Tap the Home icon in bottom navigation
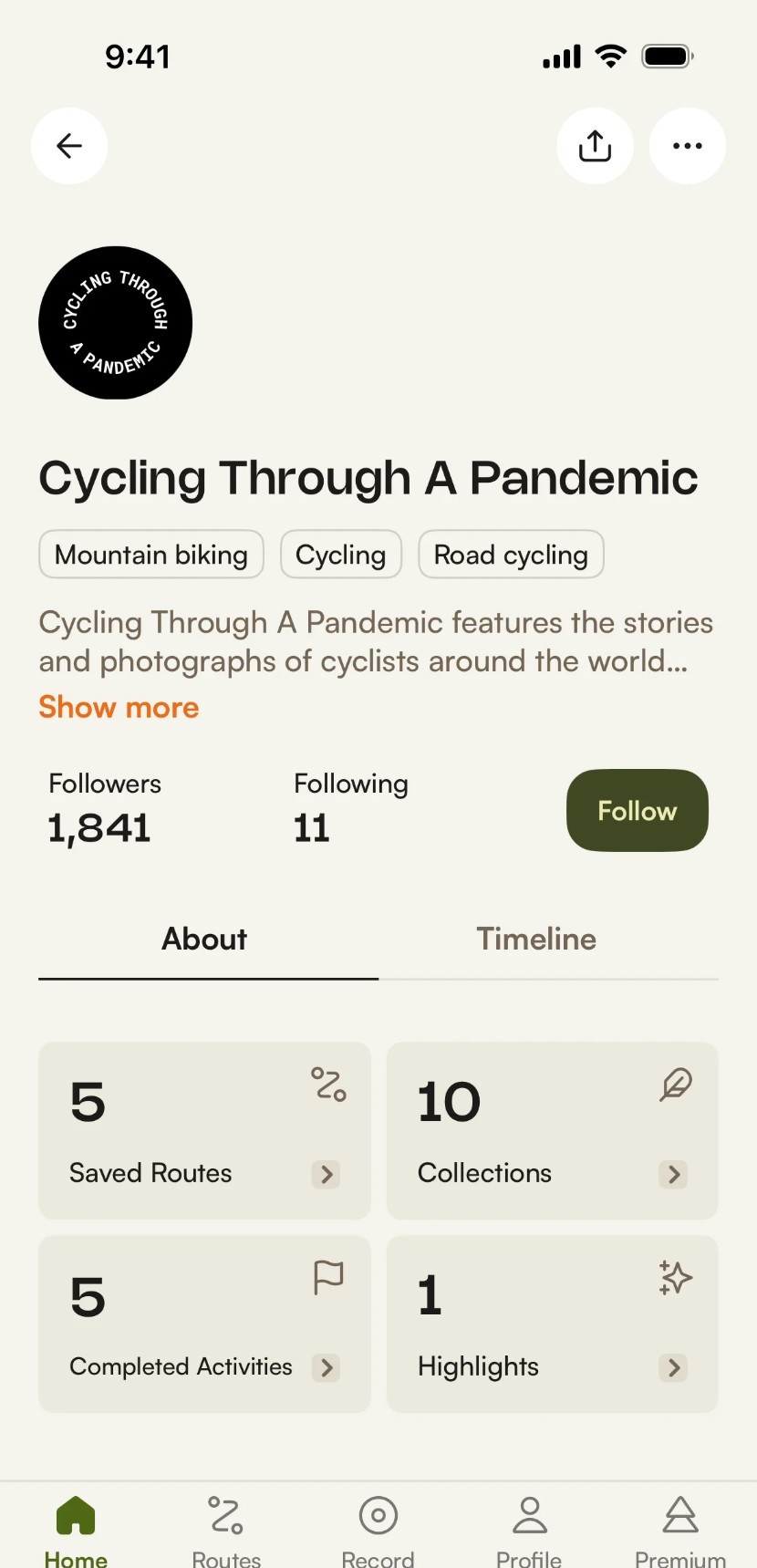The image size is (757, 1568). click(x=76, y=1516)
